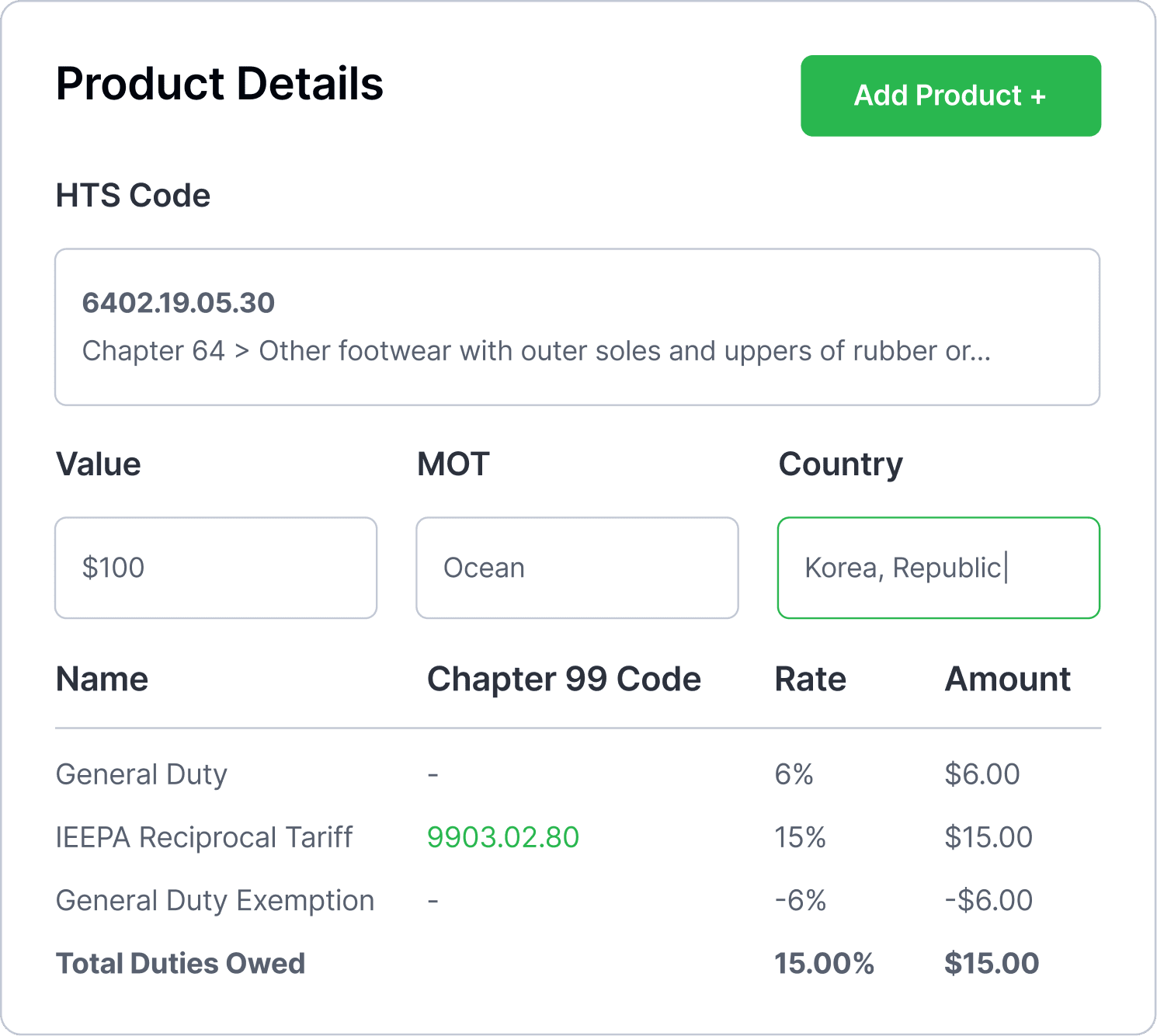1157x1036 pixels.
Task: Click the HTS description text about footwear
Action: coord(536,351)
